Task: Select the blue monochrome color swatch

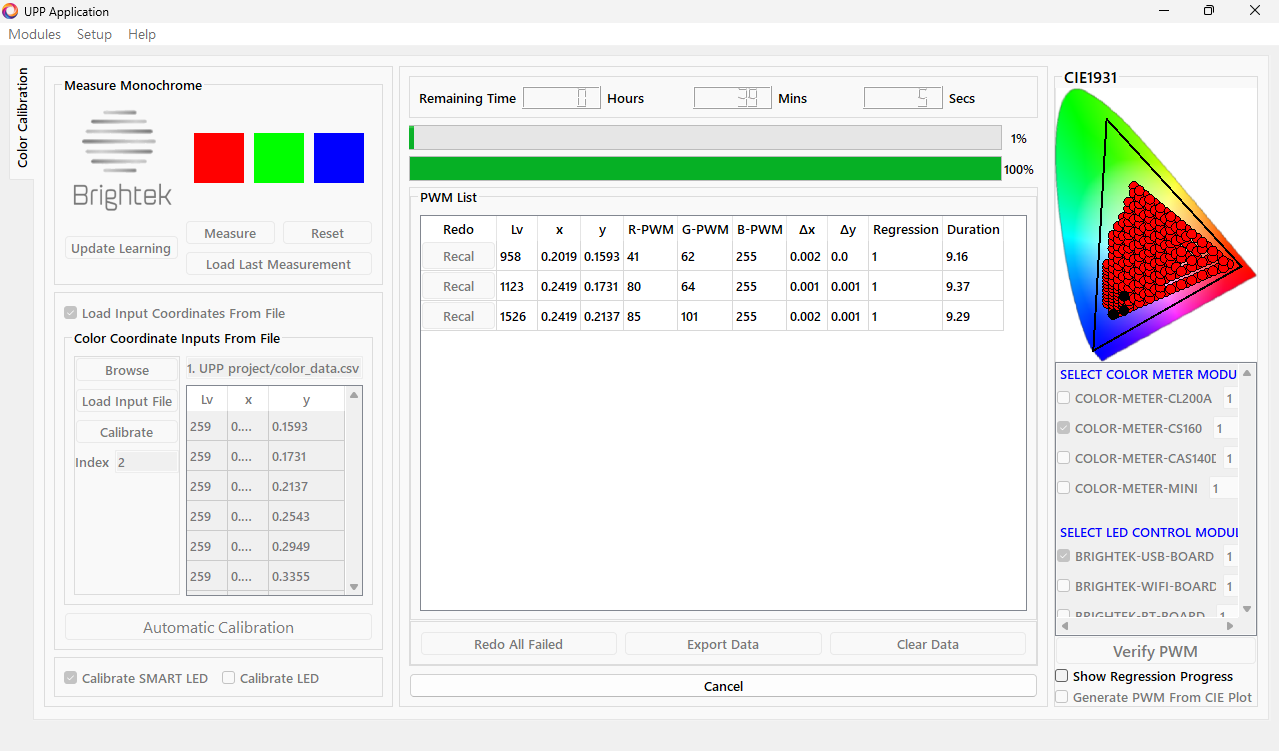Action: click(x=339, y=158)
